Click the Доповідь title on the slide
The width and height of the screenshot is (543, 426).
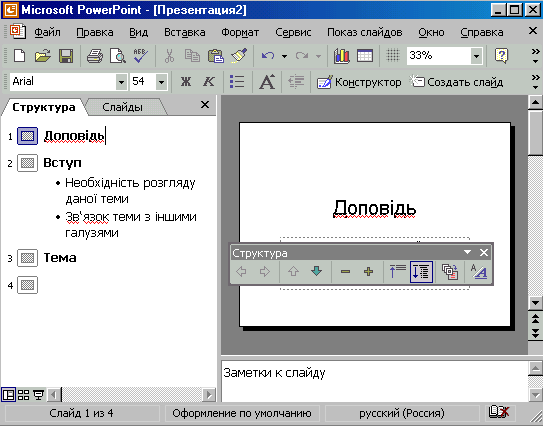(x=374, y=208)
